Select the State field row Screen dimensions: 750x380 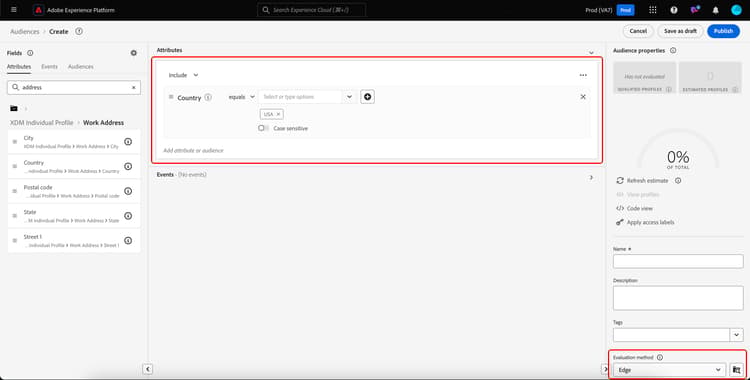click(x=74, y=216)
